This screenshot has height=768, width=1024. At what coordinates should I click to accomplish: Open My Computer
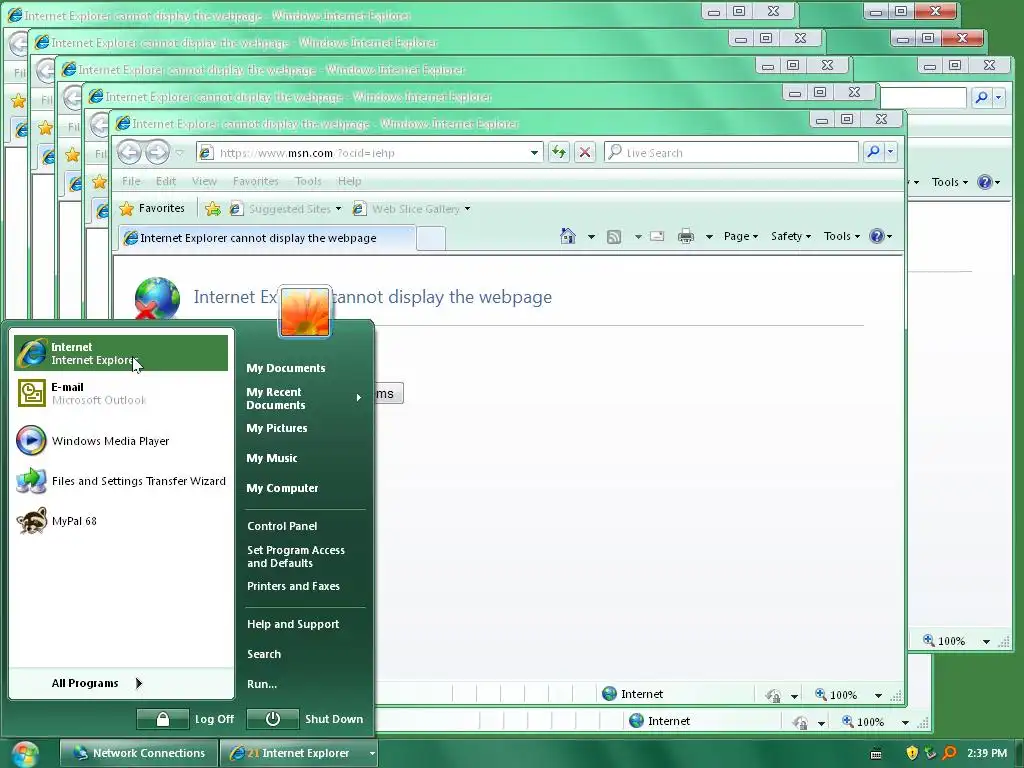click(282, 488)
